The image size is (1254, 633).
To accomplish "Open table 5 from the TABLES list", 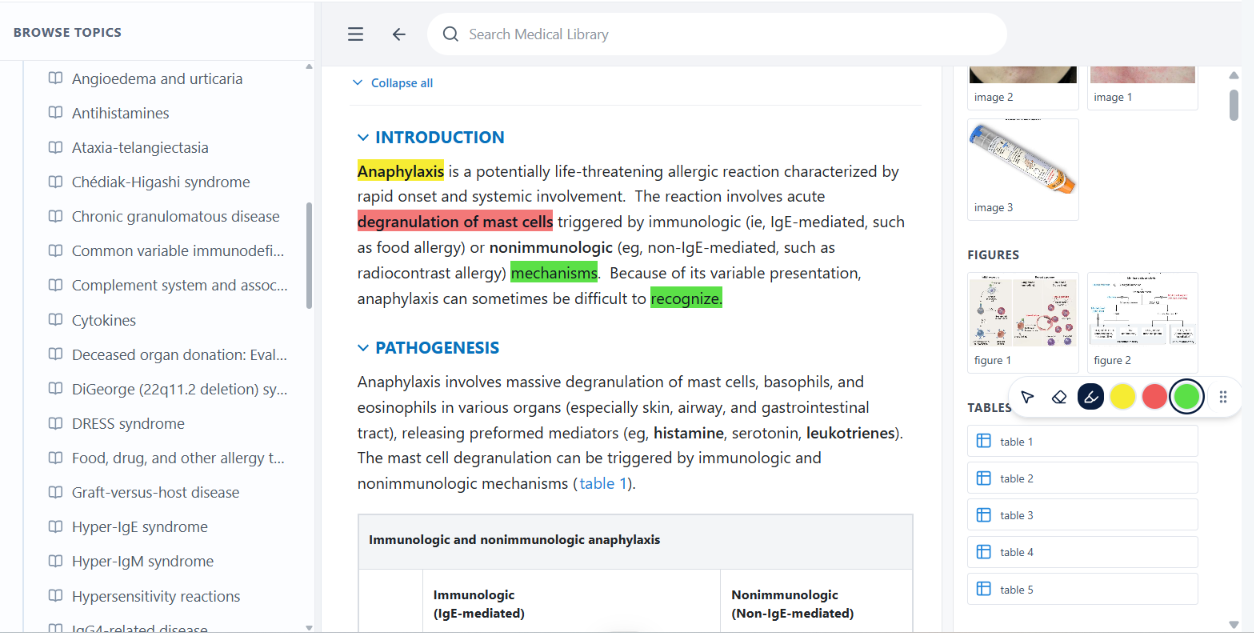I will pyautogui.click(x=1082, y=589).
